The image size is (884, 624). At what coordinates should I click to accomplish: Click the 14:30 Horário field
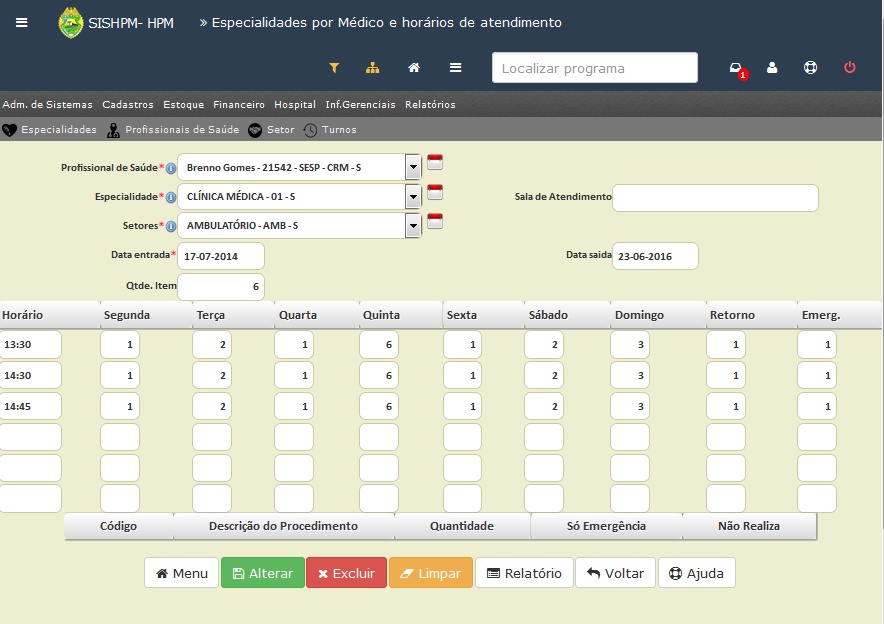(x=31, y=375)
